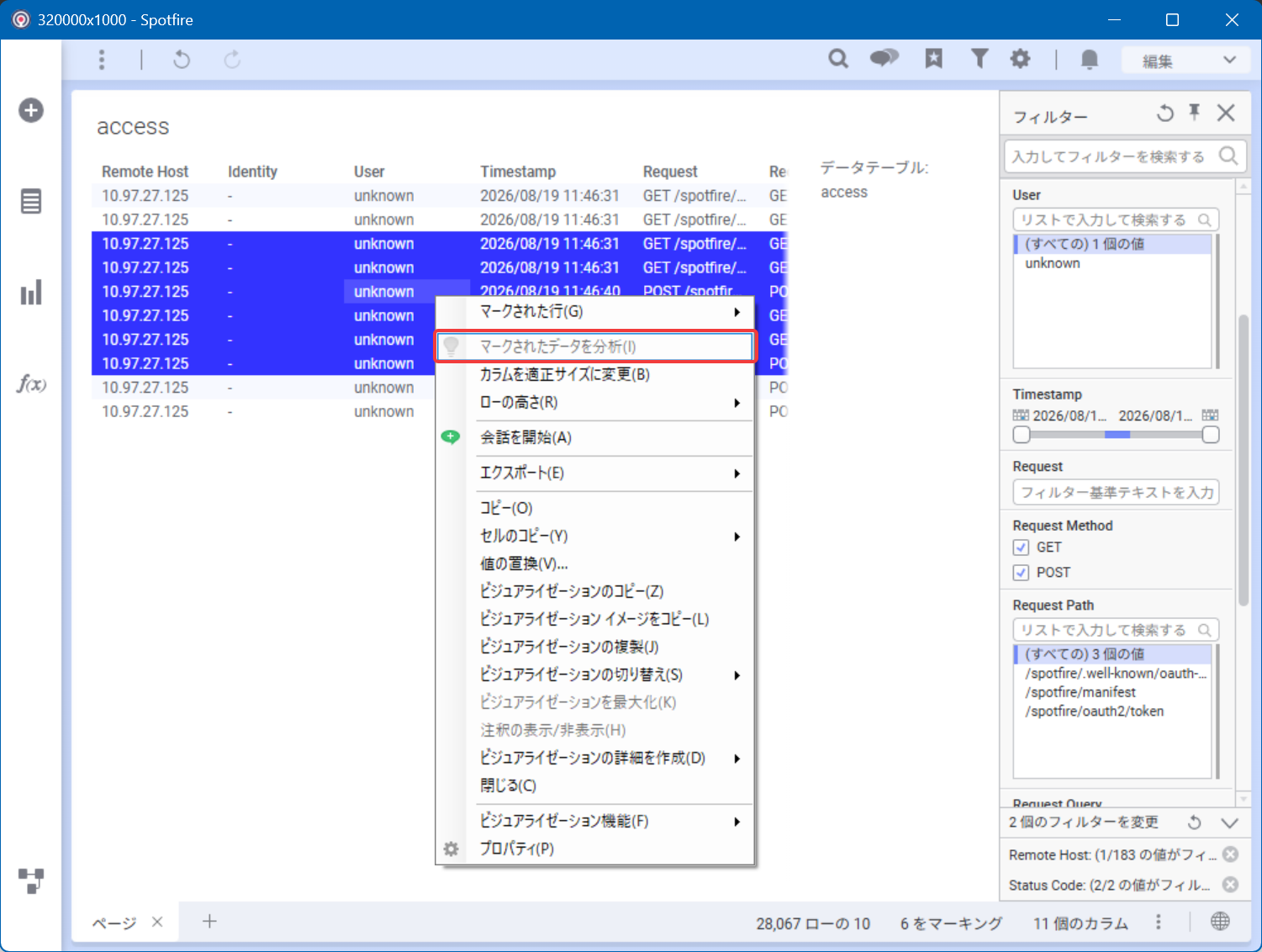The height and width of the screenshot is (952, 1262).
Task: Select ビジュアライゼーション イメージをコピー(L)
Action: pos(594,619)
